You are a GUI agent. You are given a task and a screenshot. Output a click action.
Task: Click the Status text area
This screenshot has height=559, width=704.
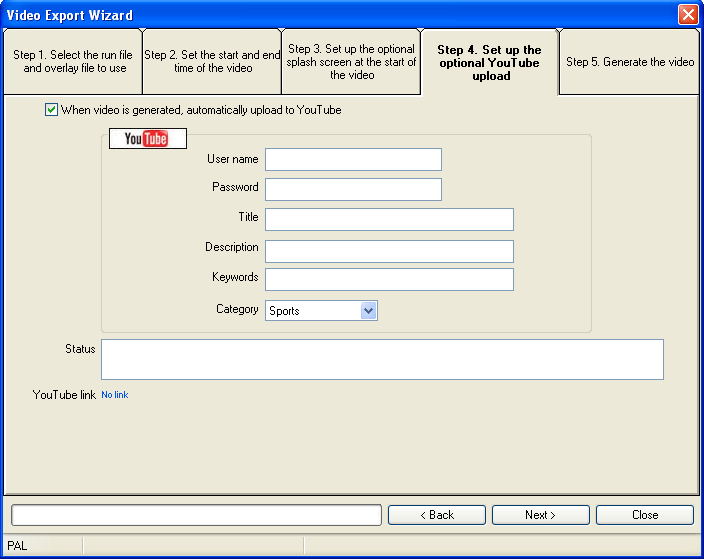point(382,360)
